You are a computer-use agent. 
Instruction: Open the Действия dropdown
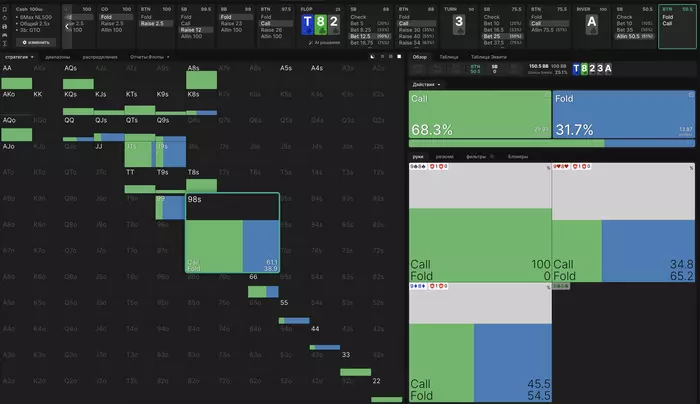point(426,84)
